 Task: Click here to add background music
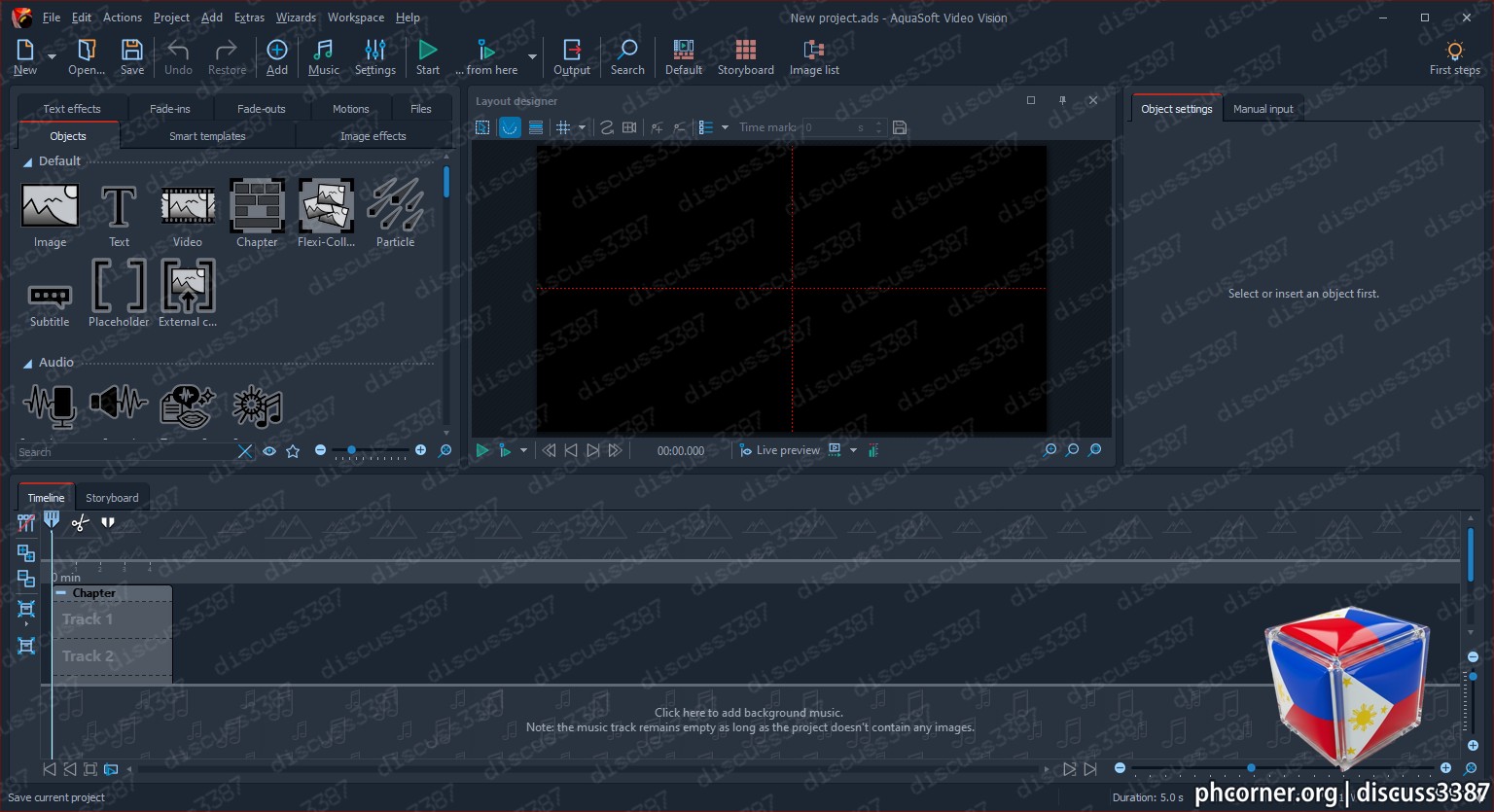[x=749, y=713]
